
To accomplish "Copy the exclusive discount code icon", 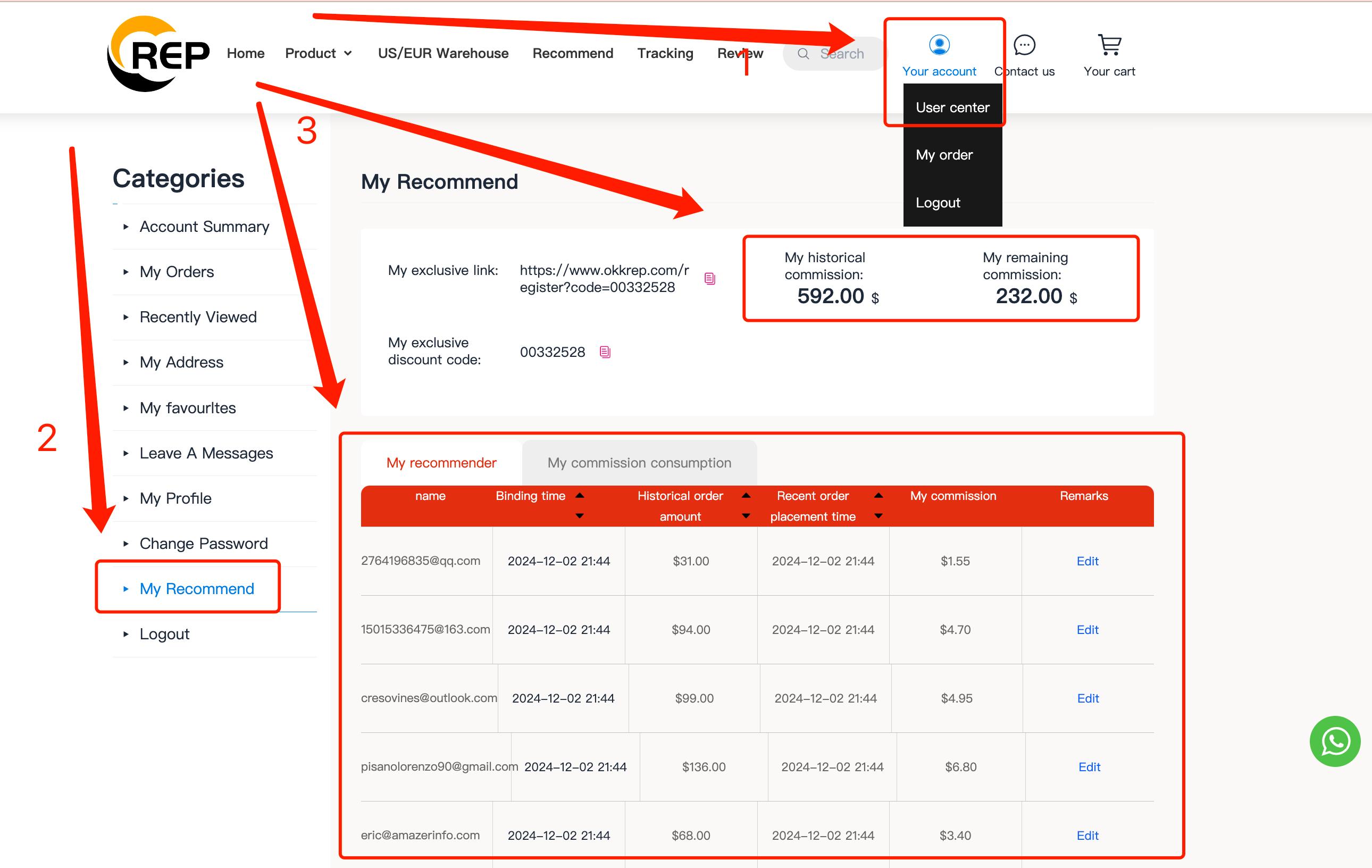I will point(605,352).
